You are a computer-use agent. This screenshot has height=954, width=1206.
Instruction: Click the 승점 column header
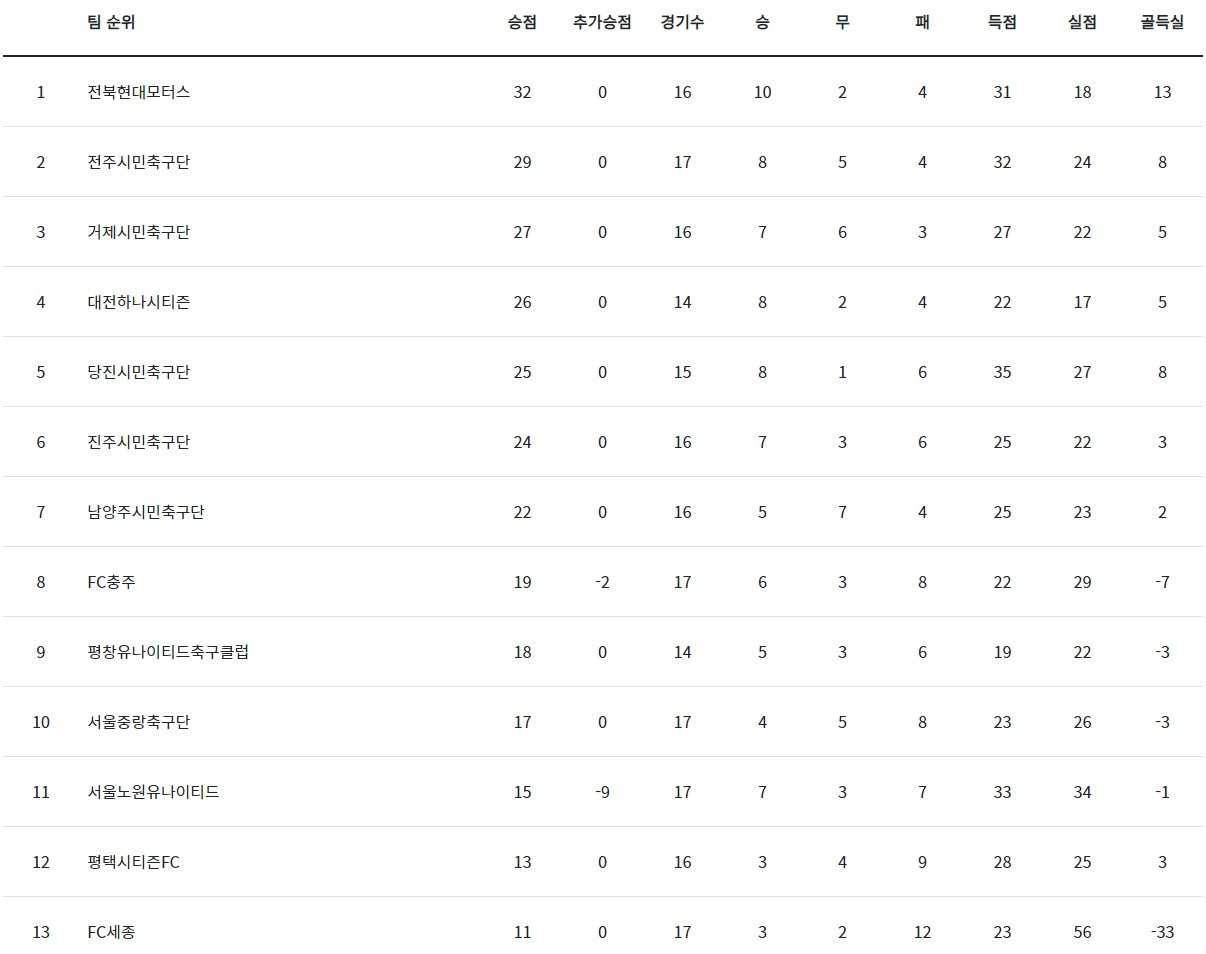pos(522,22)
